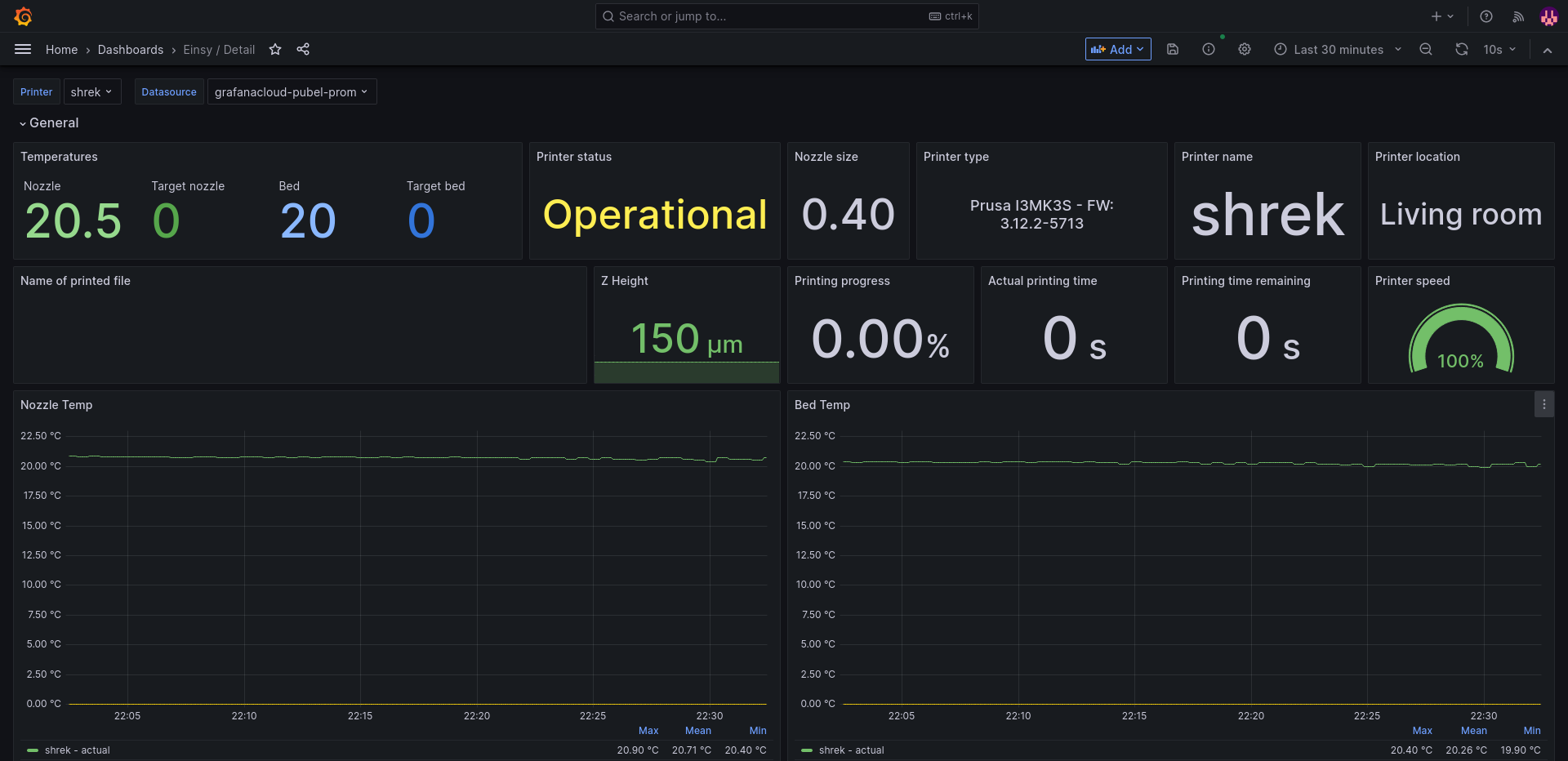This screenshot has width=1568, height=761.
Task: Zoom out the time range
Action: tap(1426, 50)
